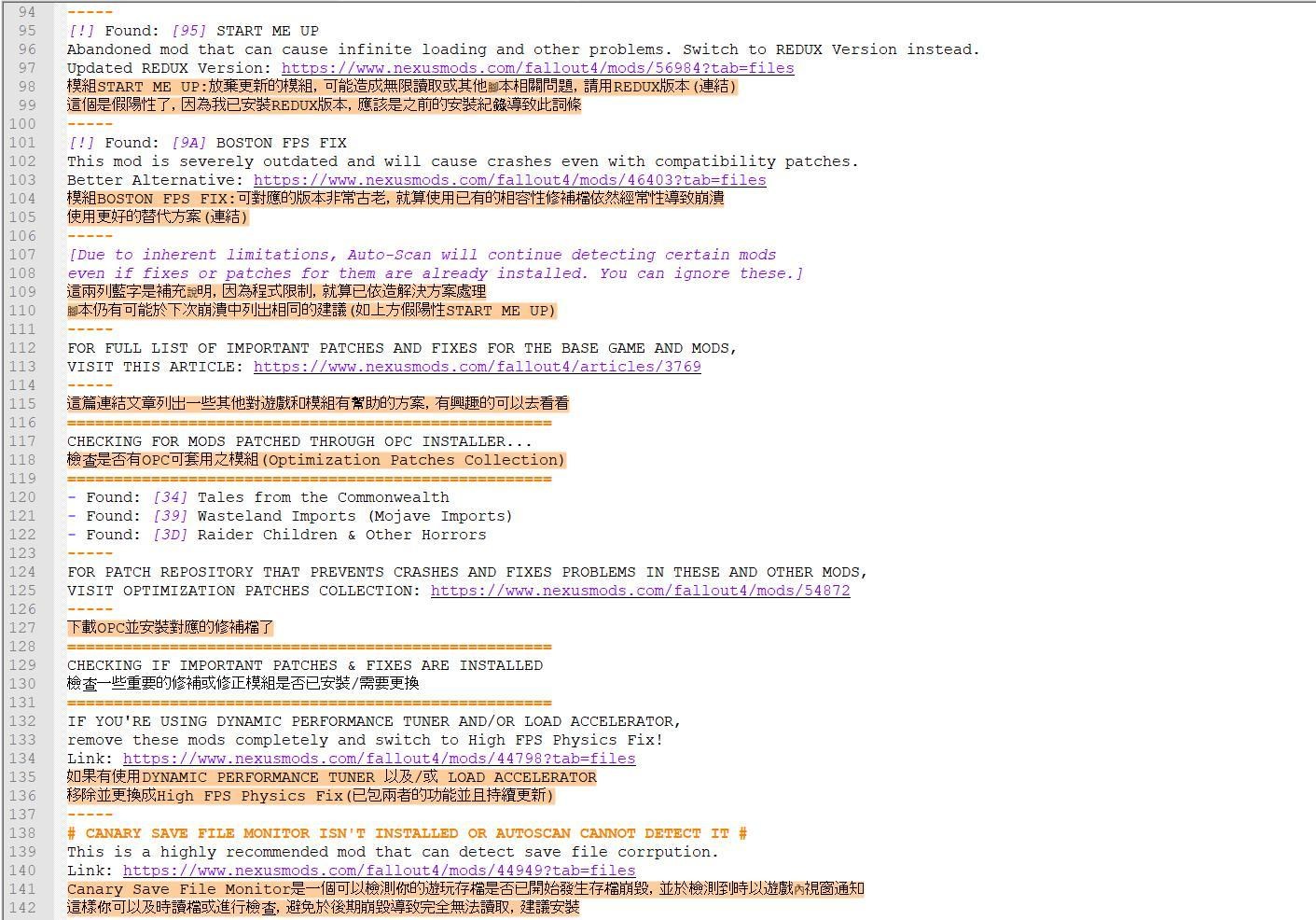
Task: Click "IF YOU'RE USING DYNAMIC PERFORMANCE TUNER" line
Action: 374,721
